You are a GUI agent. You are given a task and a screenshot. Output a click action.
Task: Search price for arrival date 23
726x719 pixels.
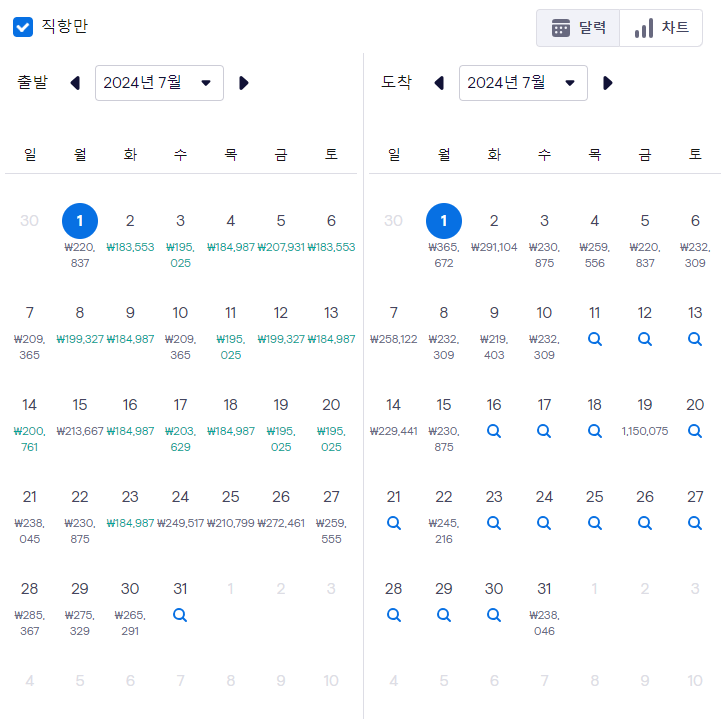click(x=494, y=523)
